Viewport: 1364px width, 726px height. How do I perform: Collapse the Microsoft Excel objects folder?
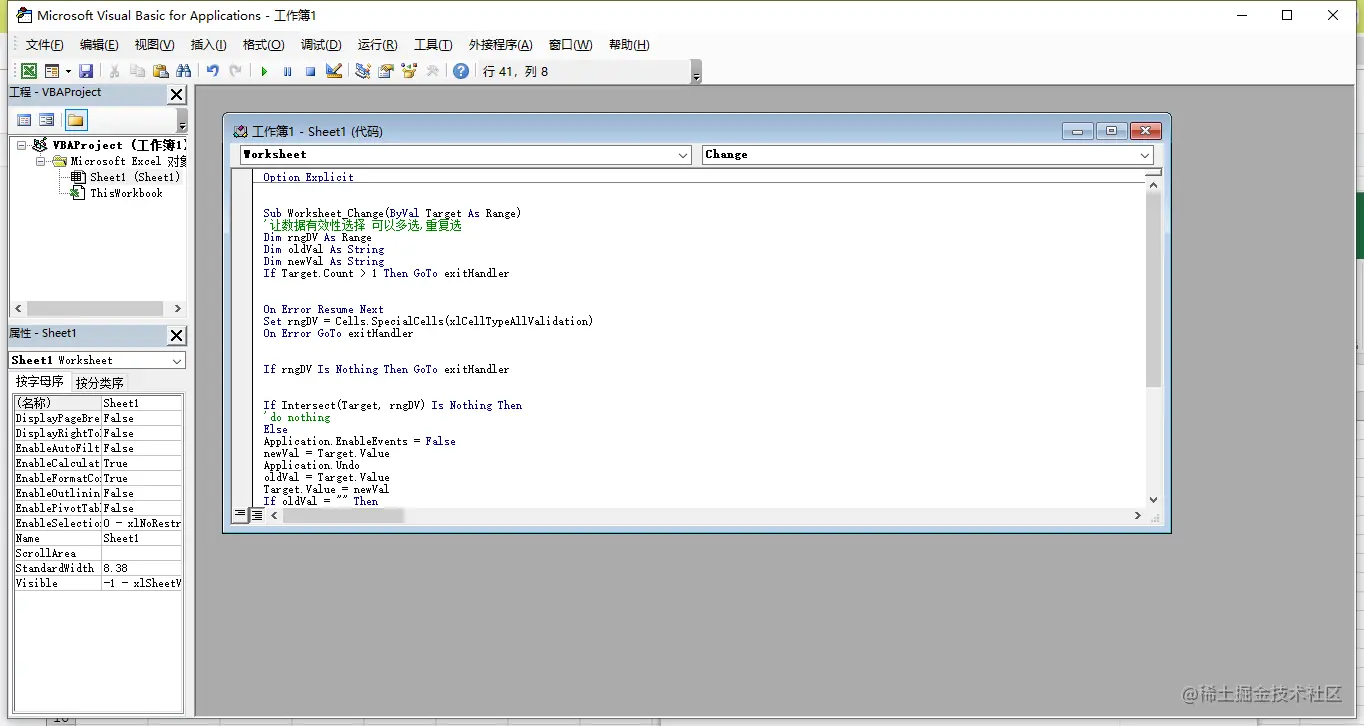pyautogui.click(x=41, y=161)
